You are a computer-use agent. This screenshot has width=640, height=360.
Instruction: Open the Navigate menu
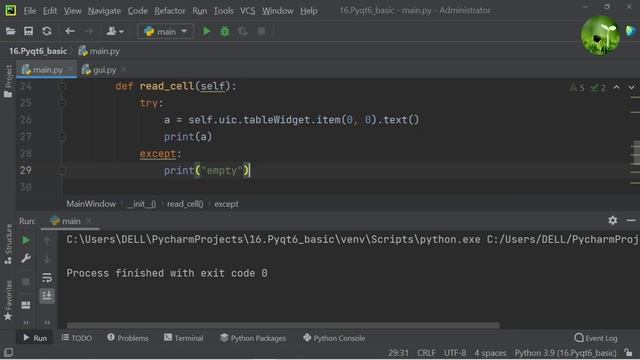tap(104, 11)
